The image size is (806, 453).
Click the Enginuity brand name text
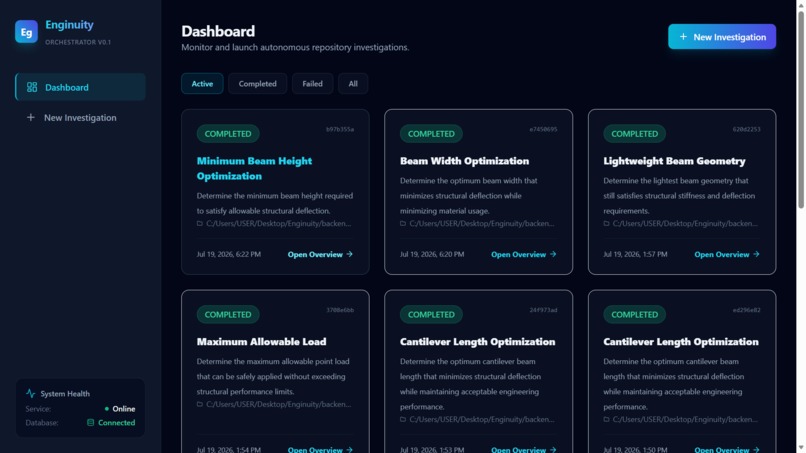click(69, 24)
